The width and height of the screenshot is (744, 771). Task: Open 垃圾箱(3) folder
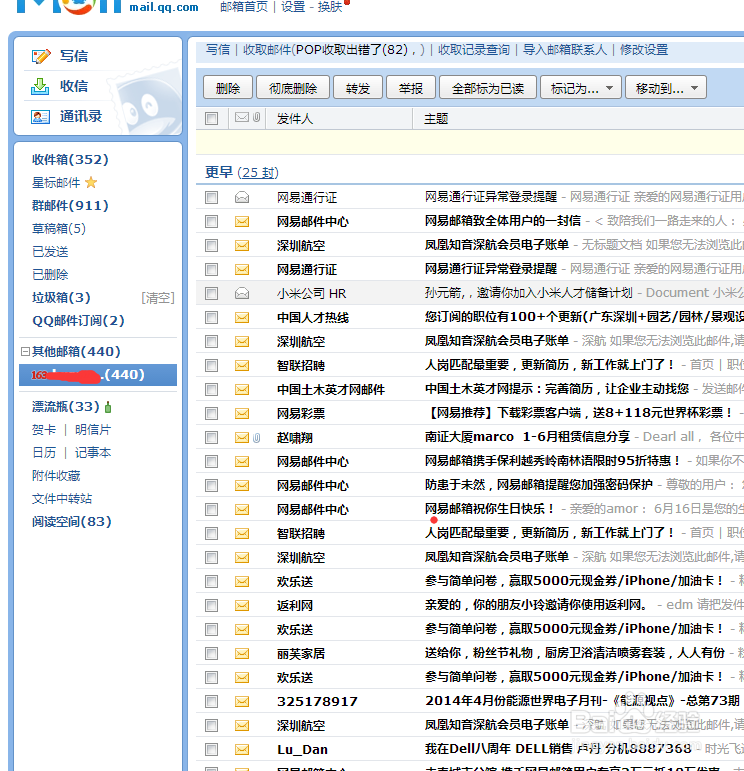tap(61, 297)
